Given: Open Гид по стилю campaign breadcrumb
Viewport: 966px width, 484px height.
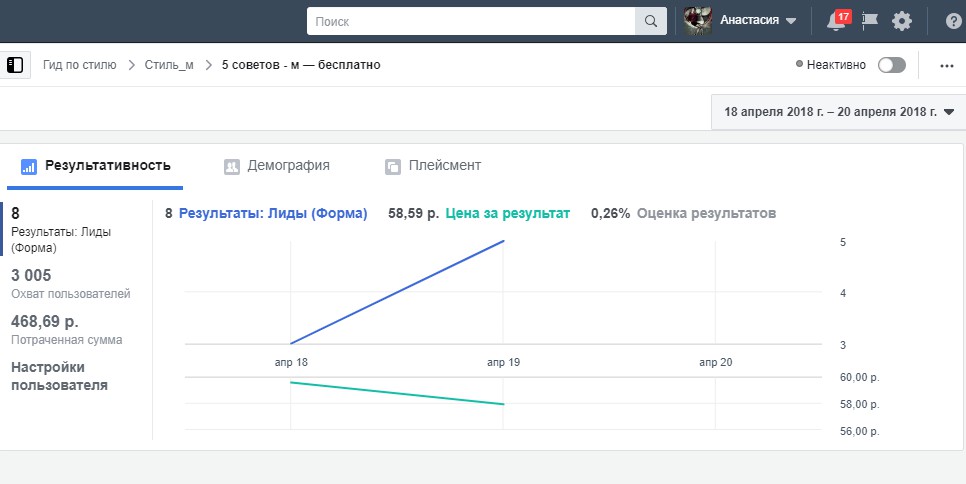Looking at the screenshot, I should click(79, 65).
